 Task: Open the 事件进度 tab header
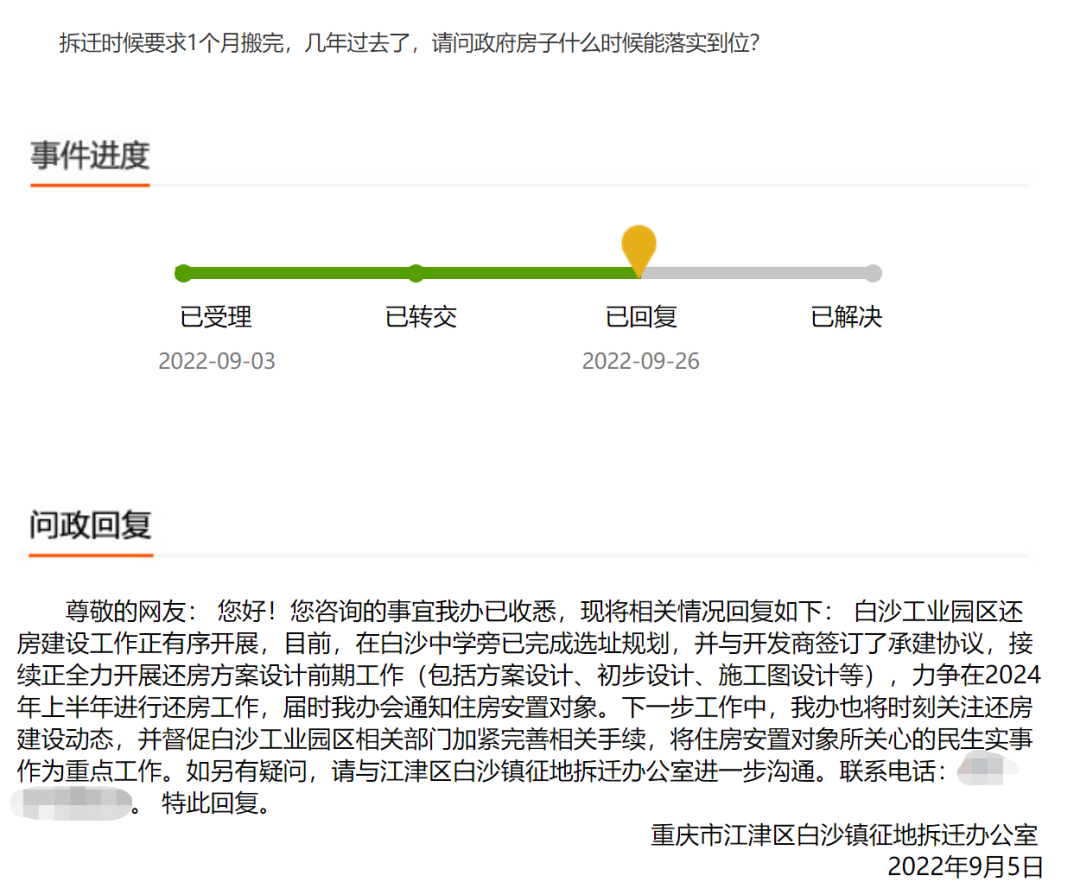pos(89,156)
